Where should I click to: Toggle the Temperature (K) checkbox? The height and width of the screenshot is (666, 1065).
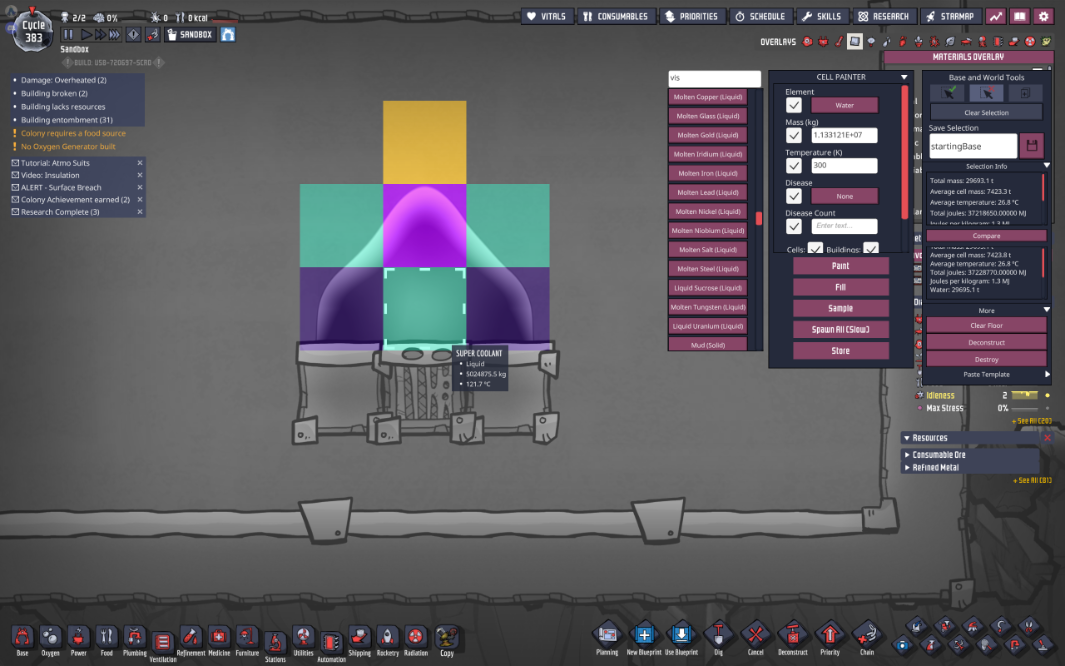pos(793,165)
